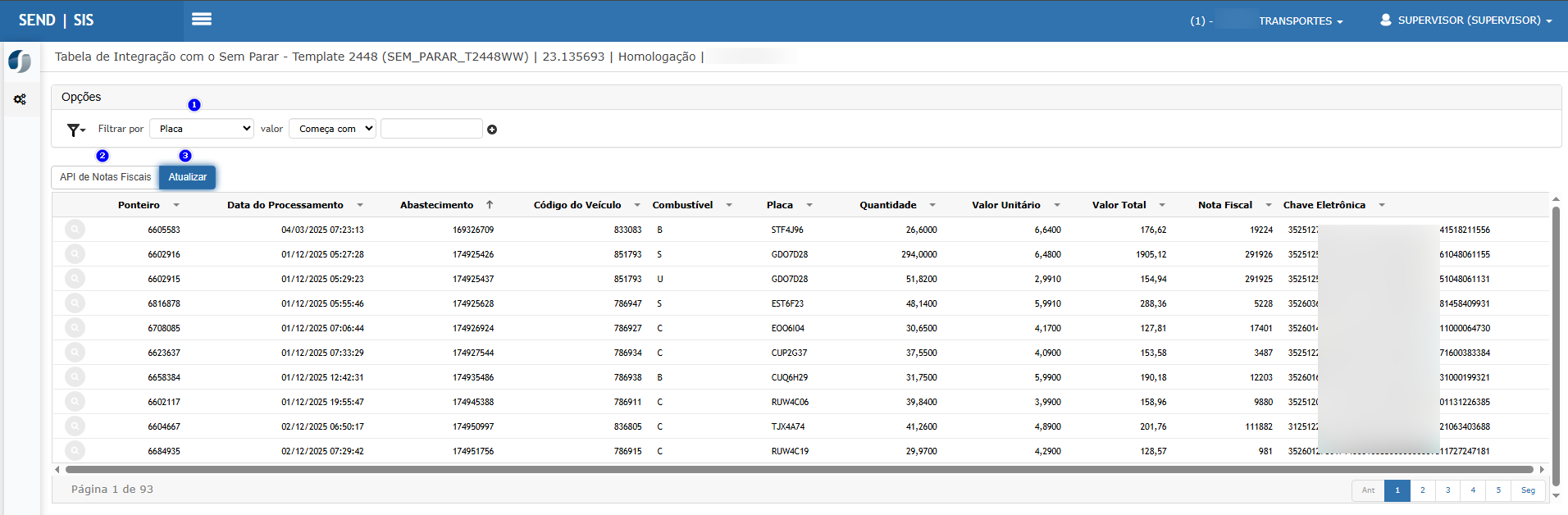
Task: Click the 'API de Notas Fiscais' button
Action: pos(105,177)
